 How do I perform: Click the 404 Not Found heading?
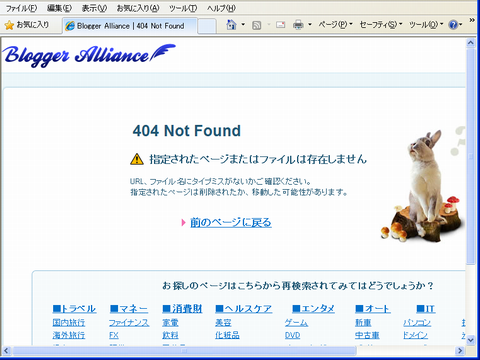[x=187, y=131]
